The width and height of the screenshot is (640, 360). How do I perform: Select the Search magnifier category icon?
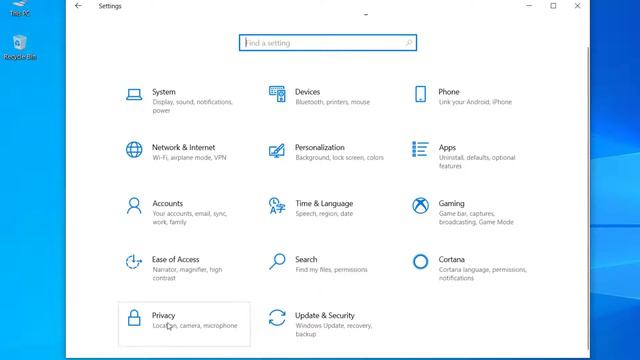277,262
